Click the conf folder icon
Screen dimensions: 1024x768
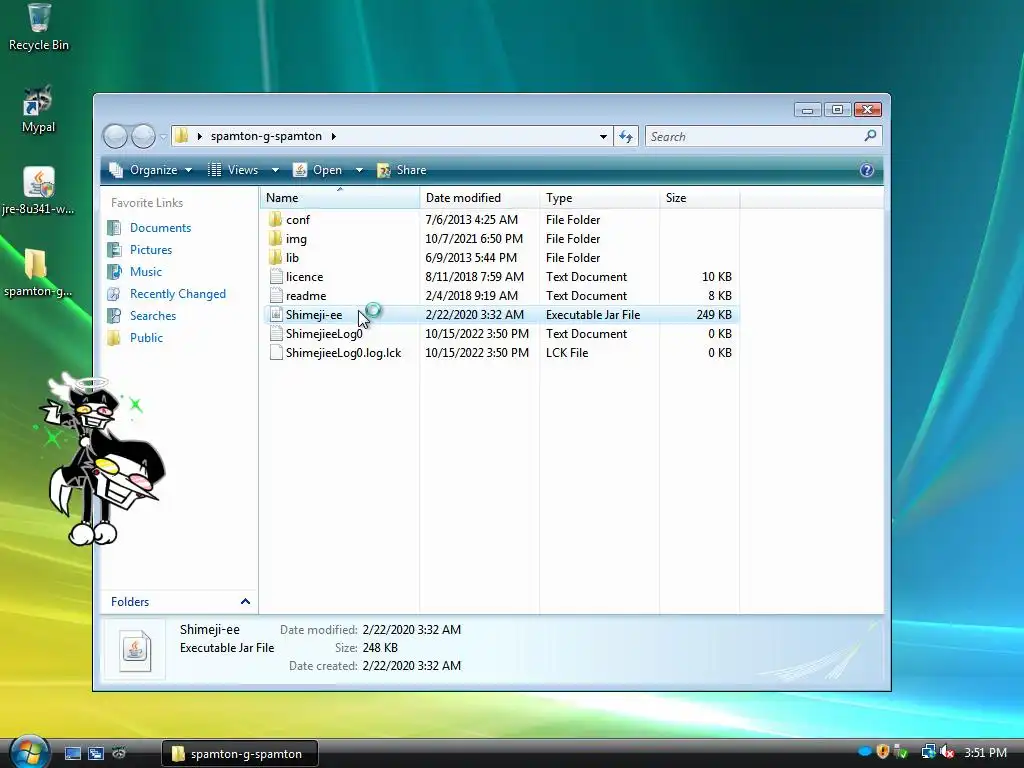[x=276, y=219]
